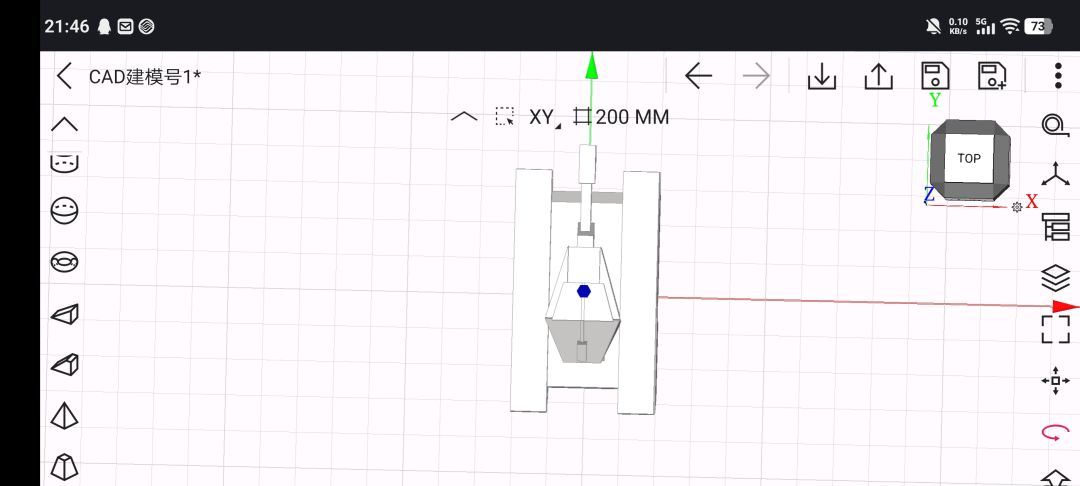Select the wedge shape tool
Screen dimensions: 1080x486
[65, 314]
